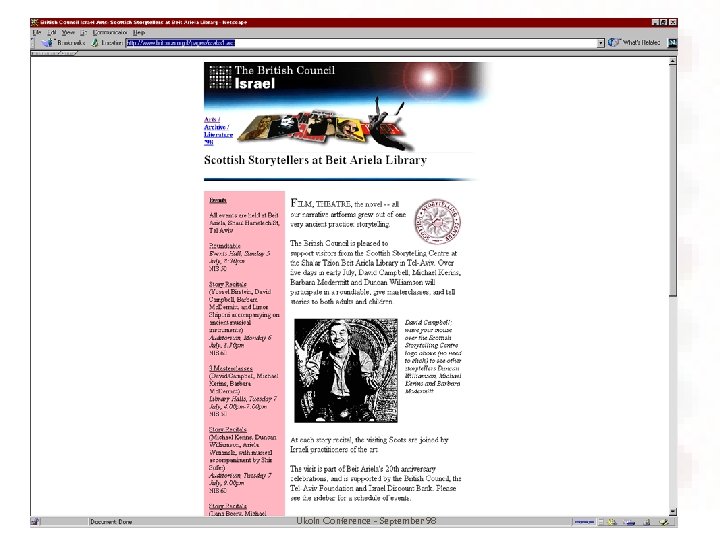Click the Scottish Storytelling Centre round logo

pyautogui.click(x=437, y=221)
